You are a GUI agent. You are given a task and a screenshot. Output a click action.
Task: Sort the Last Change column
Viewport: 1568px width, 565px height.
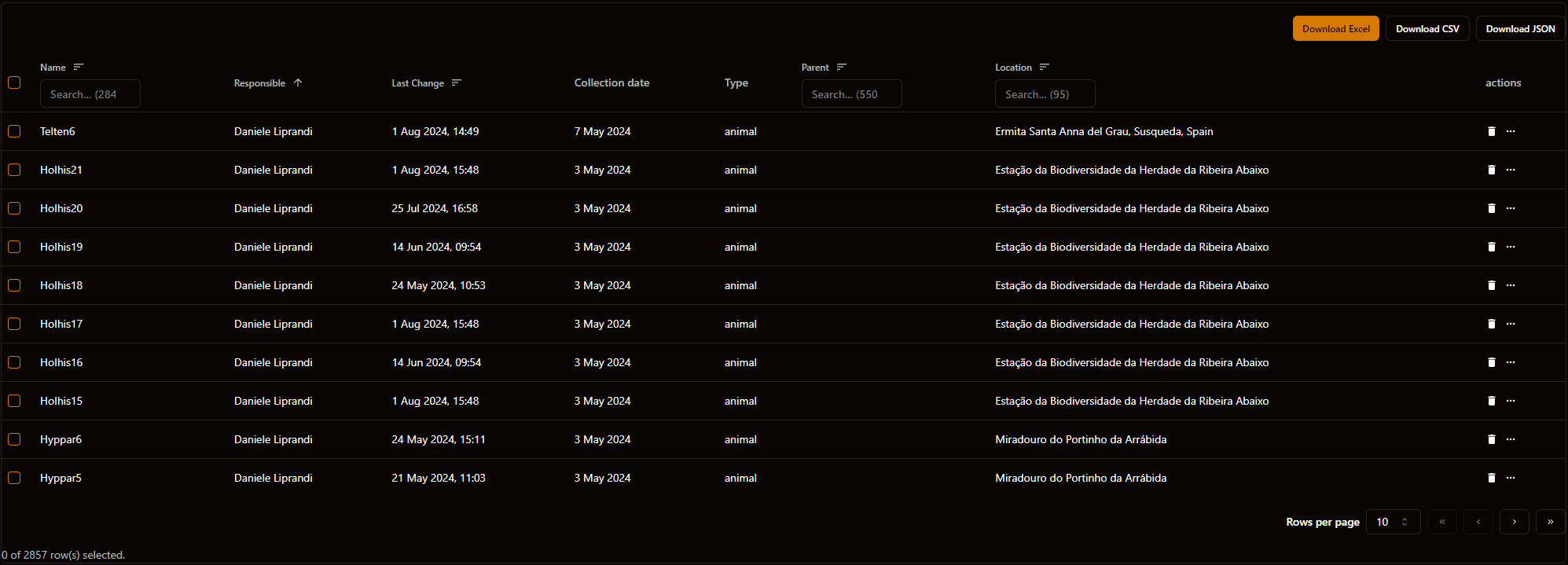coord(457,83)
